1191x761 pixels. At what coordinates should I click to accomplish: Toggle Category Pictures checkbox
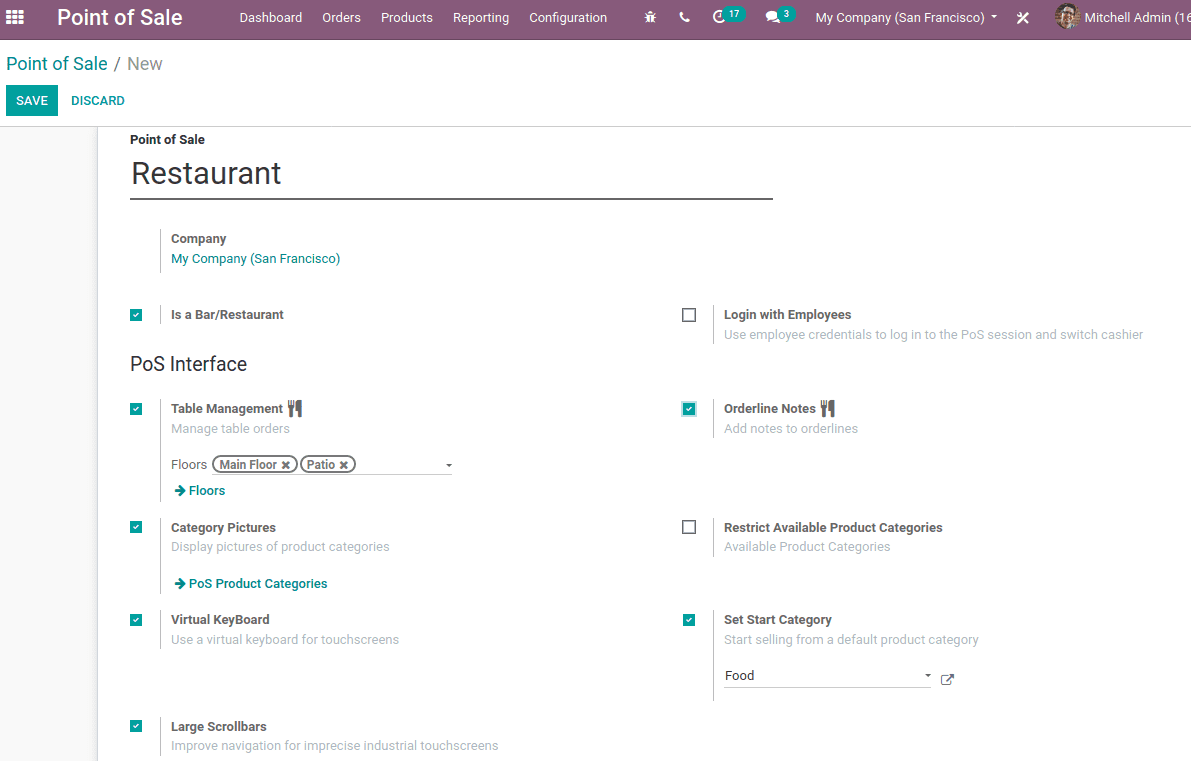pos(136,527)
